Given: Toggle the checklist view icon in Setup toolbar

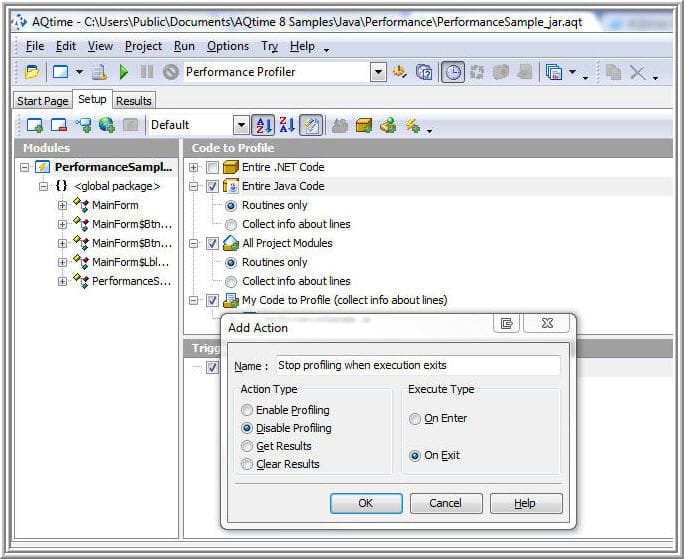Looking at the screenshot, I should (x=311, y=125).
